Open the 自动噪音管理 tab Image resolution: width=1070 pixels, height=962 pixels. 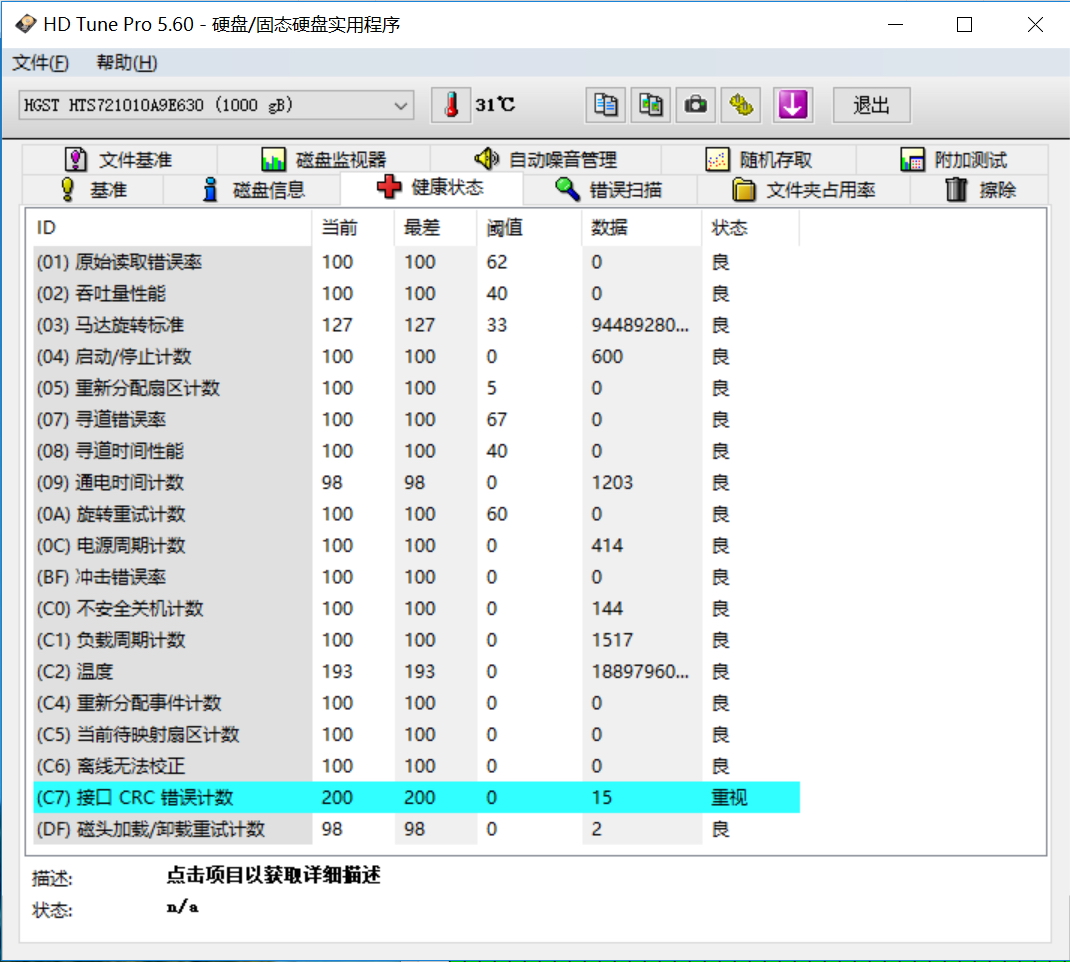click(545, 160)
